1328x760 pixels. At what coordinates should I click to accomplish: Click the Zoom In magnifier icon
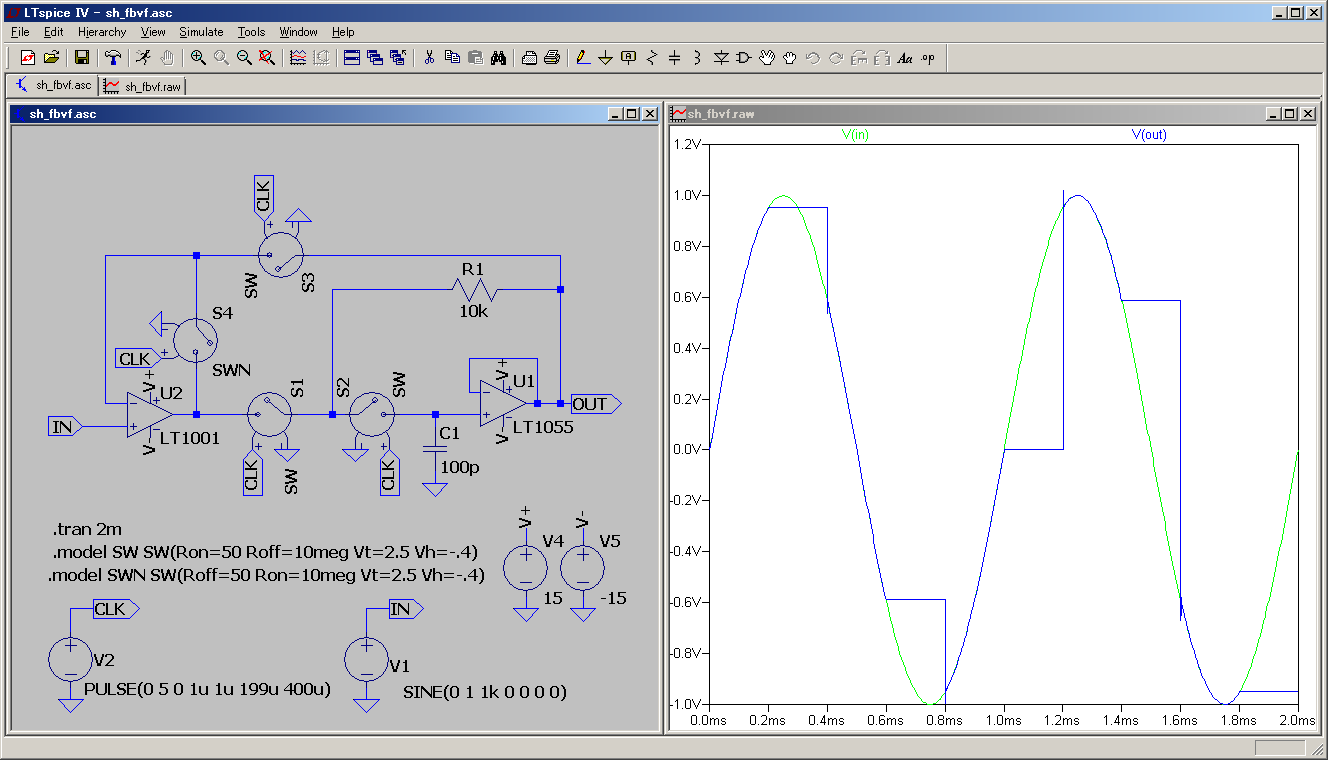tap(198, 58)
